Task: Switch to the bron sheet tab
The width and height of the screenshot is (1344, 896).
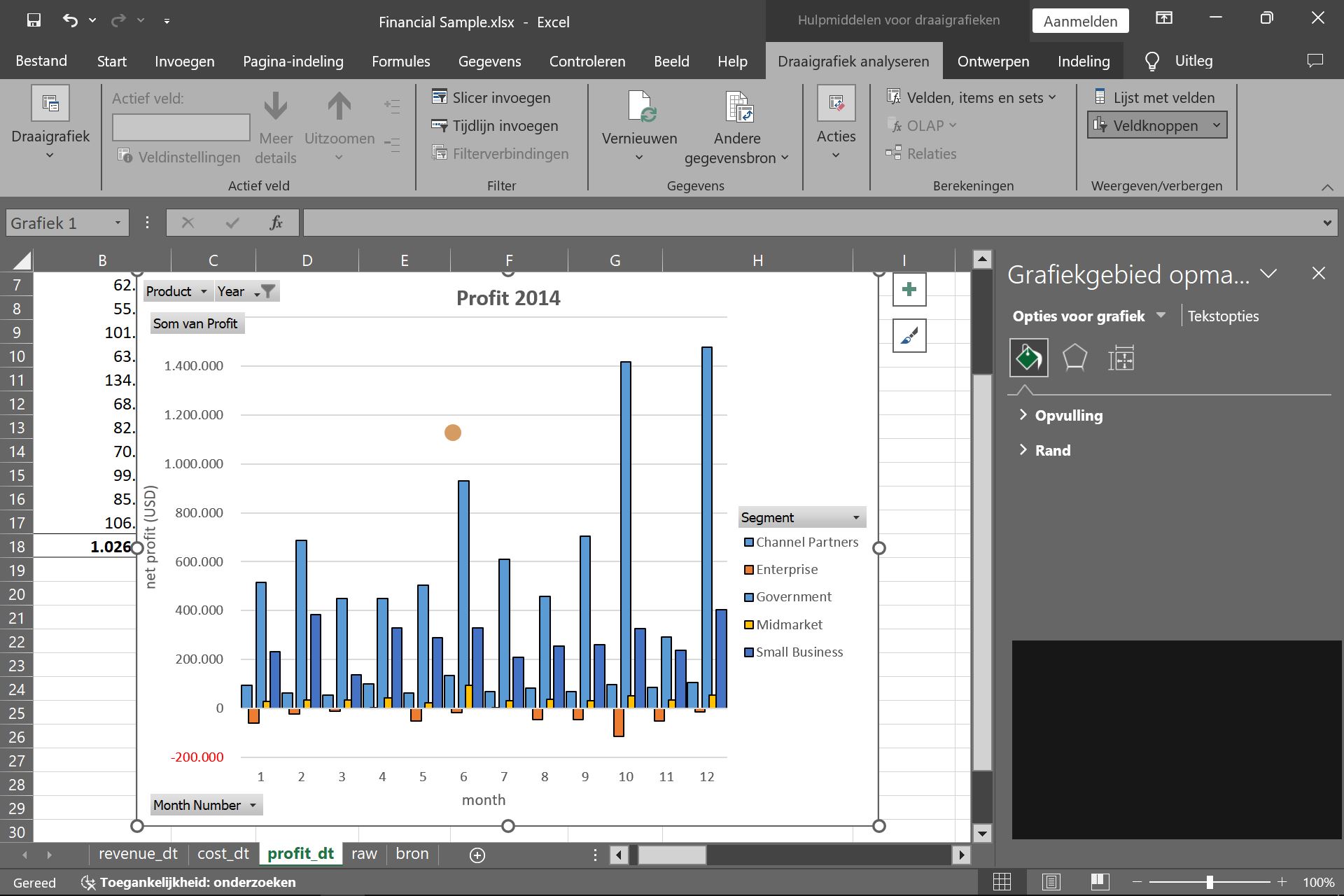Action: coord(412,854)
